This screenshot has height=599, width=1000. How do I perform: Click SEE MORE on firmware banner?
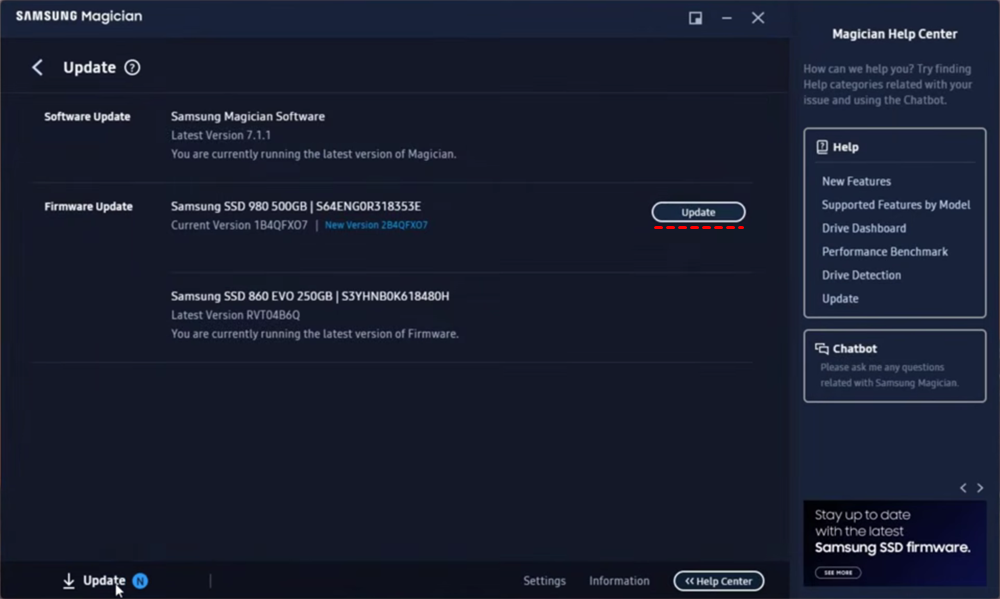[838, 573]
